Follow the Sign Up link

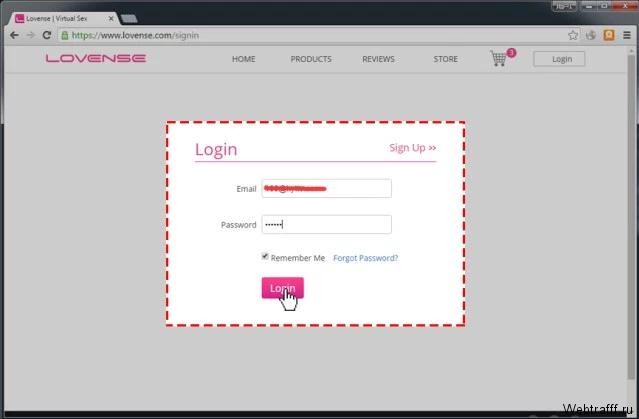click(412, 148)
